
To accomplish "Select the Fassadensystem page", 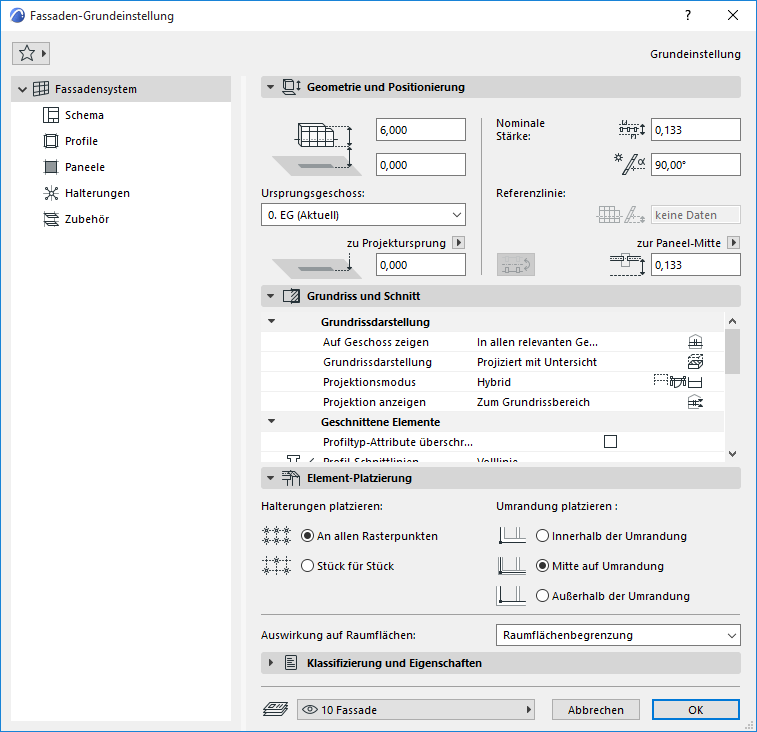I will 121,89.
